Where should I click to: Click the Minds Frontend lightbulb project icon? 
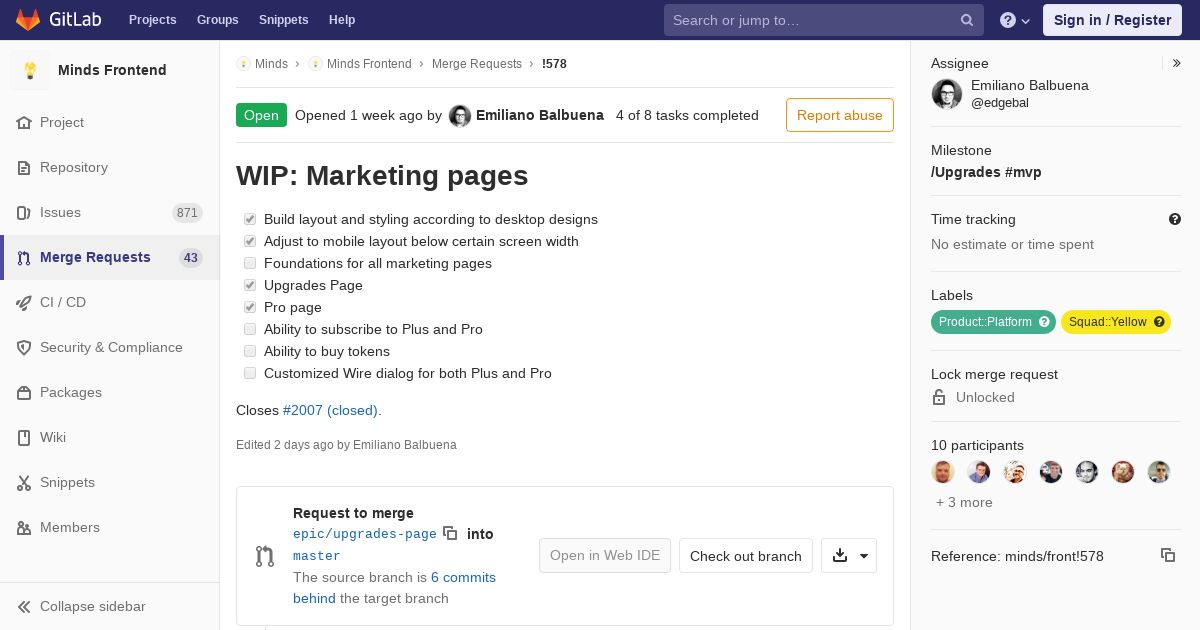30,70
